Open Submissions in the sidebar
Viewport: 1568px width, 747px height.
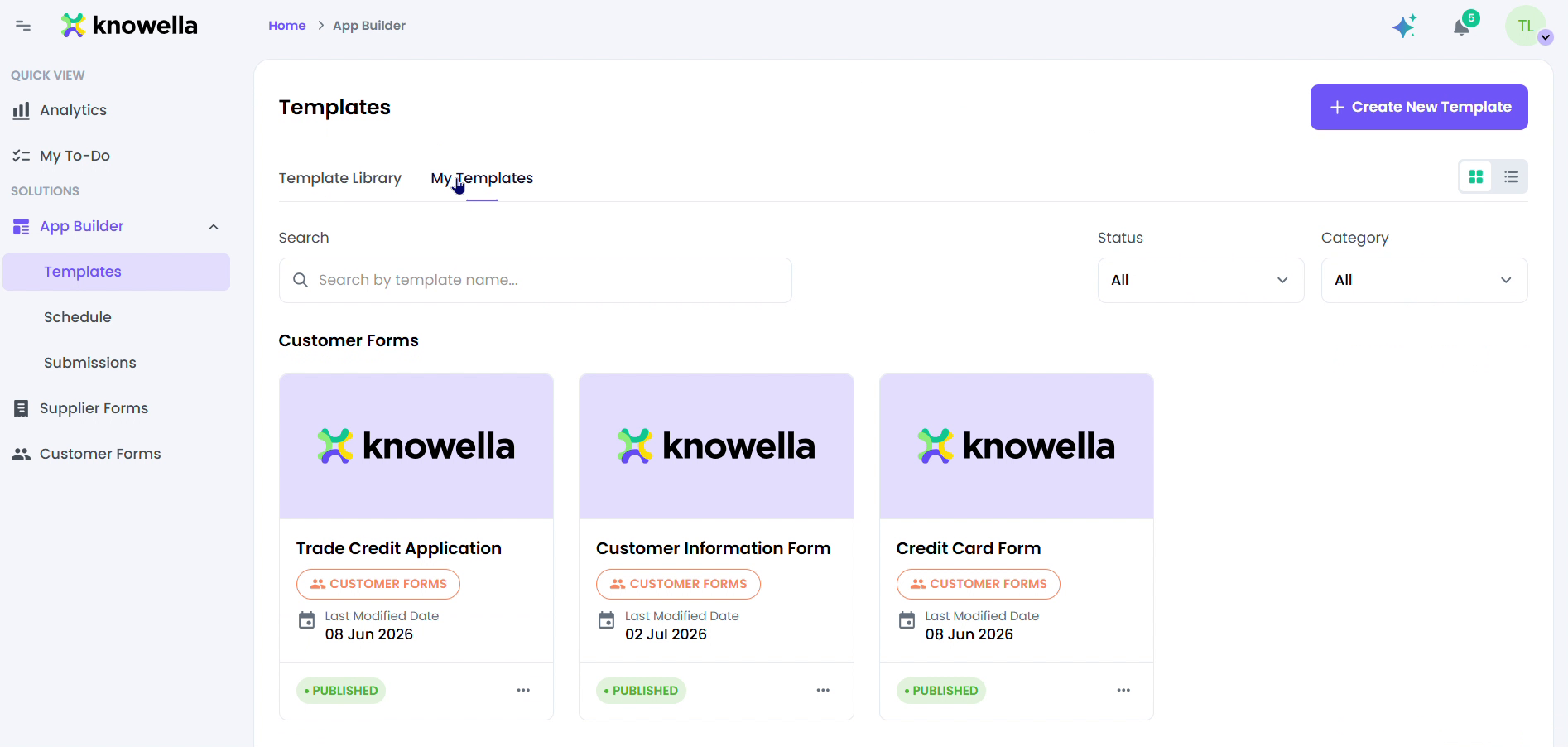[x=90, y=363]
